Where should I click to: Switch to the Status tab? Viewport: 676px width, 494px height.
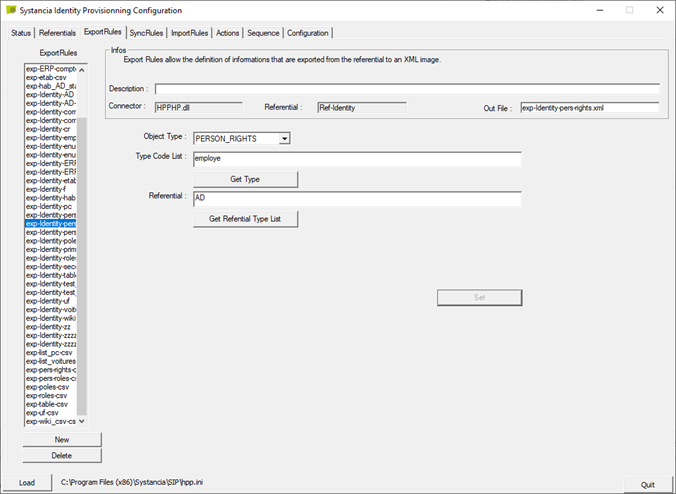point(21,33)
